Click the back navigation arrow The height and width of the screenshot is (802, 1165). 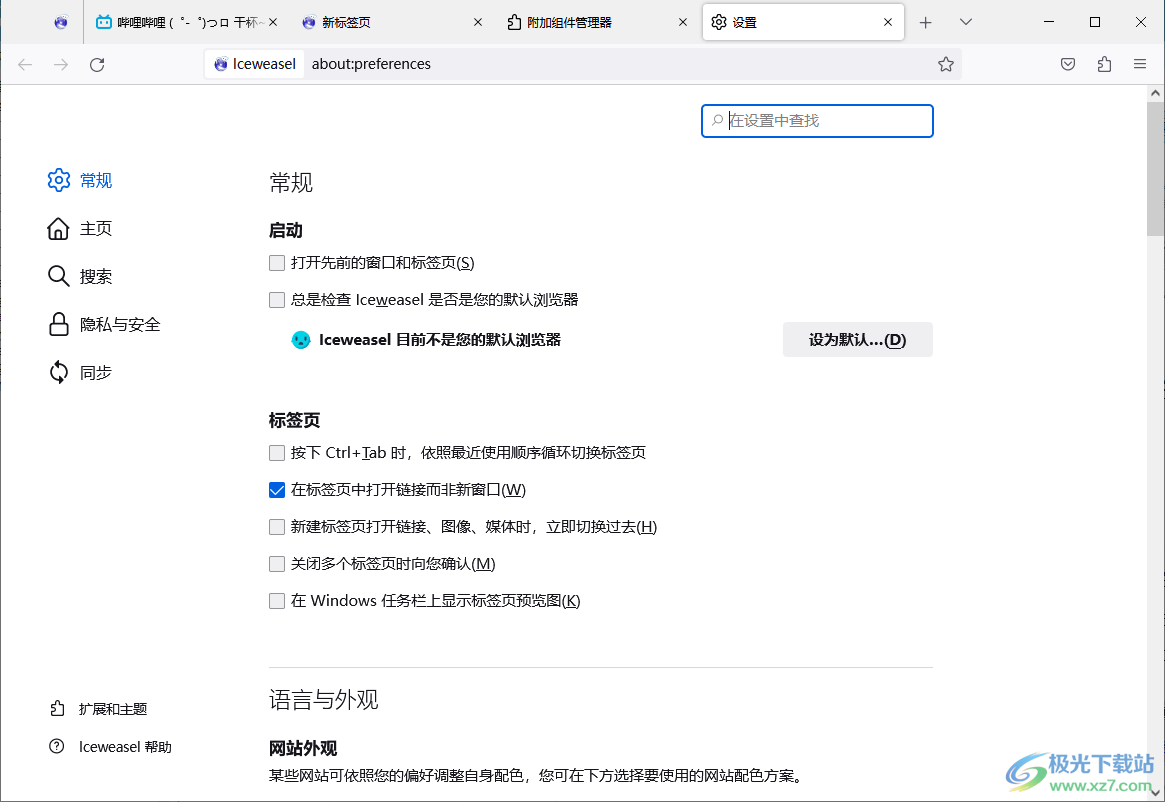tap(25, 65)
